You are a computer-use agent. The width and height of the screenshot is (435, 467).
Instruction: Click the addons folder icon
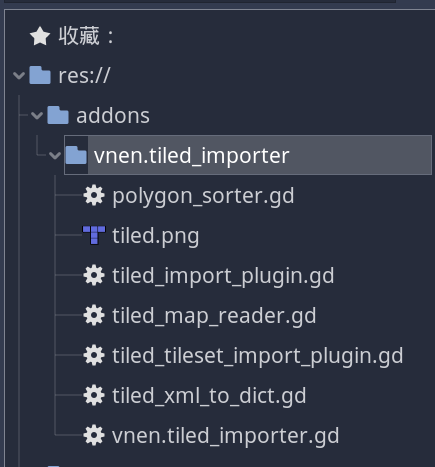pos(58,115)
